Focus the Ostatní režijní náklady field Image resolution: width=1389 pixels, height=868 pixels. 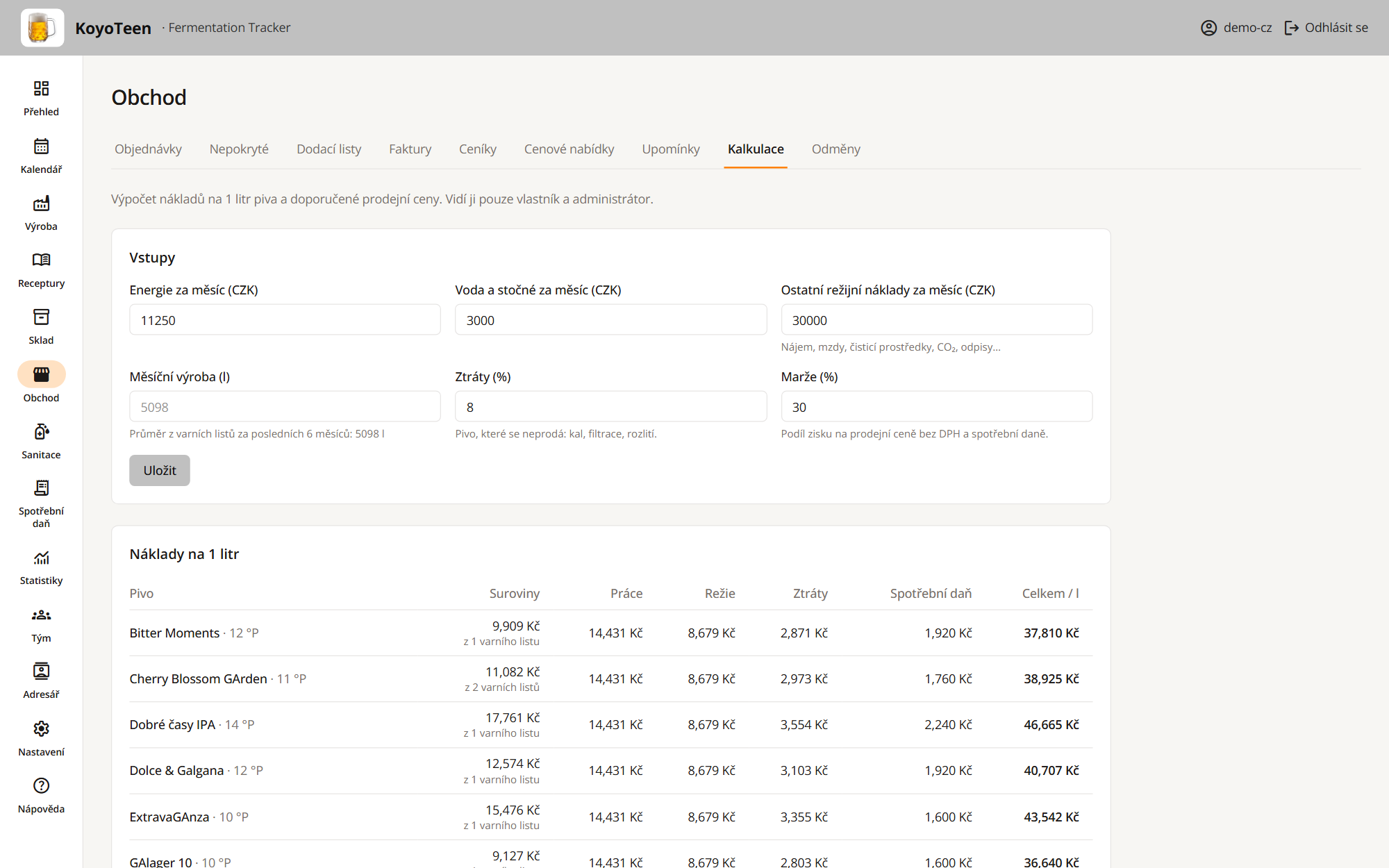pos(936,320)
